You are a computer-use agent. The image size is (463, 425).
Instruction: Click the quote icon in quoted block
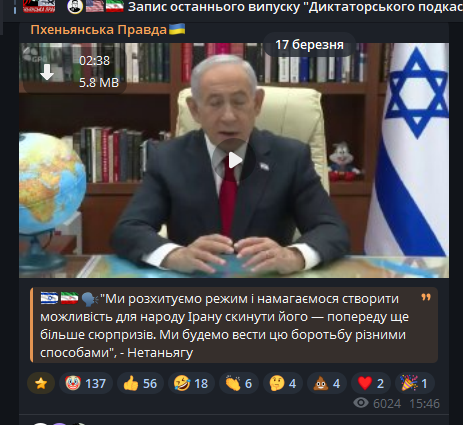pyautogui.click(x=426, y=297)
